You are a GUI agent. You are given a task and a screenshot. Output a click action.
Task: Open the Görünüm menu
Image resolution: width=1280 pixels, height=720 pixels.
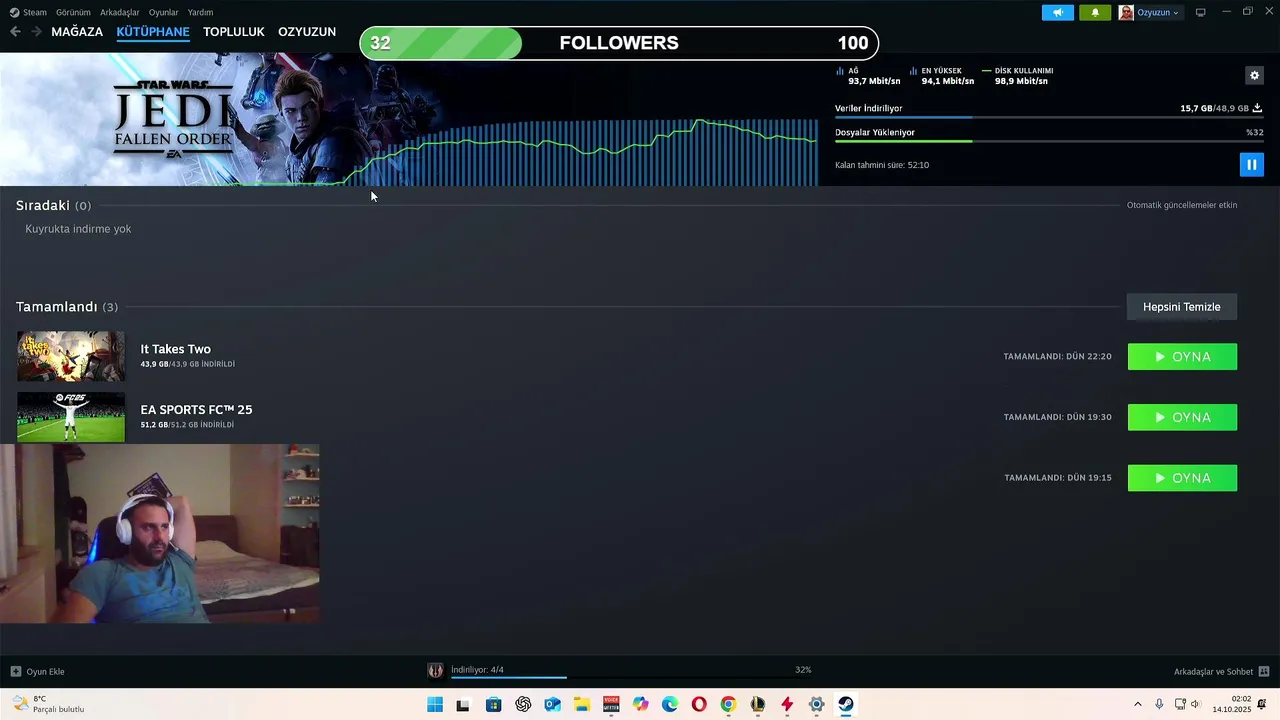coord(73,12)
